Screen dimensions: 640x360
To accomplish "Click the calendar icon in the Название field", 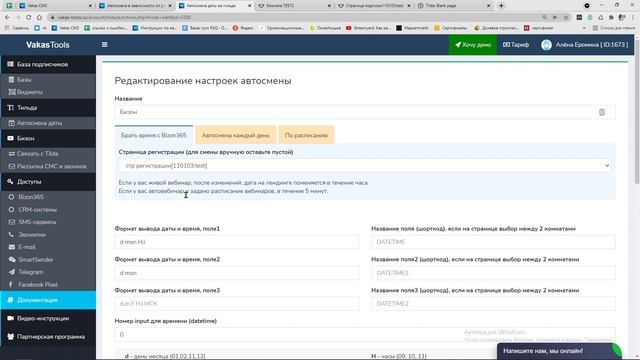I will [602, 112].
